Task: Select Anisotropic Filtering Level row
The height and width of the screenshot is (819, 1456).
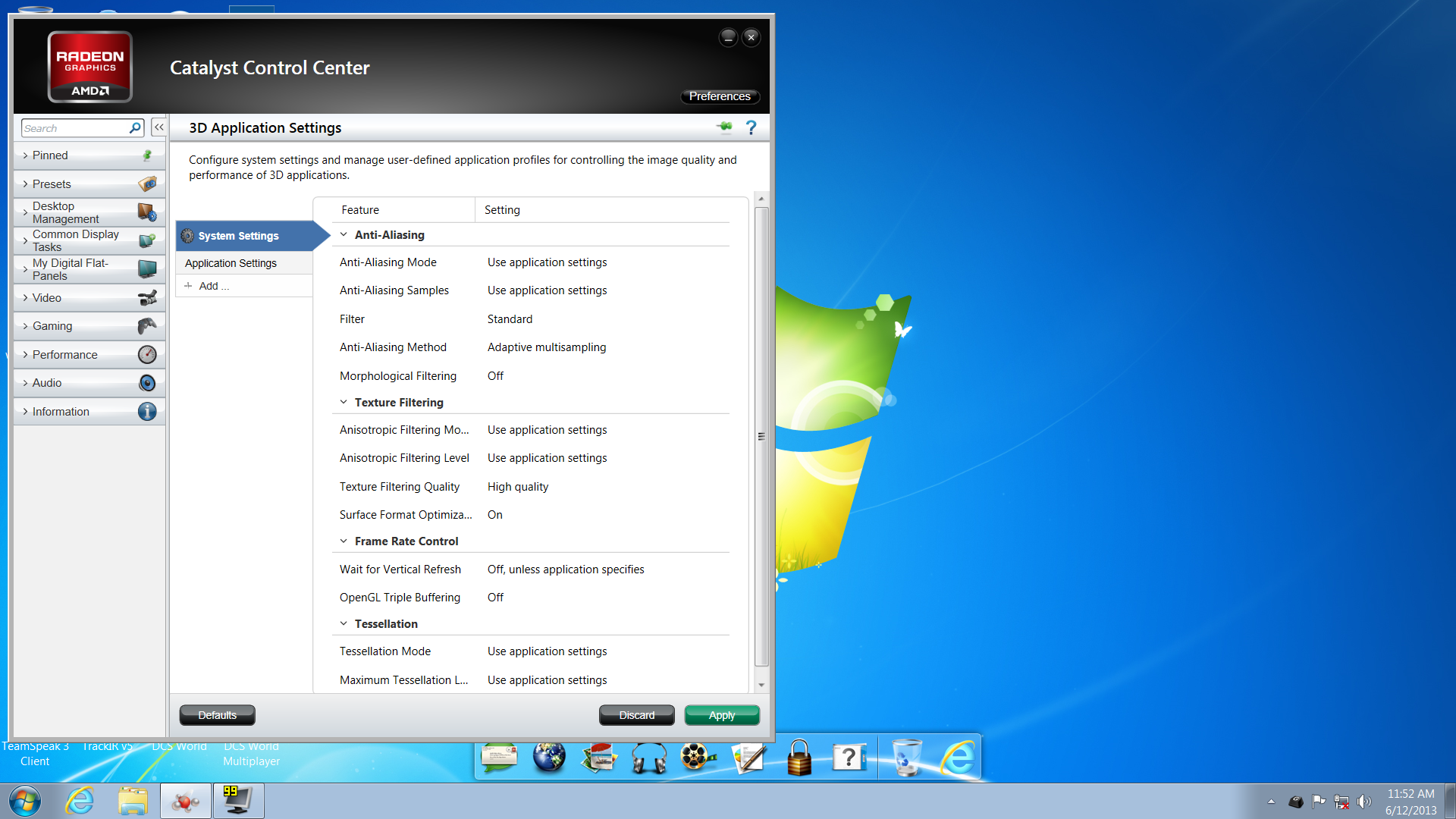Action: coord(531,458)
